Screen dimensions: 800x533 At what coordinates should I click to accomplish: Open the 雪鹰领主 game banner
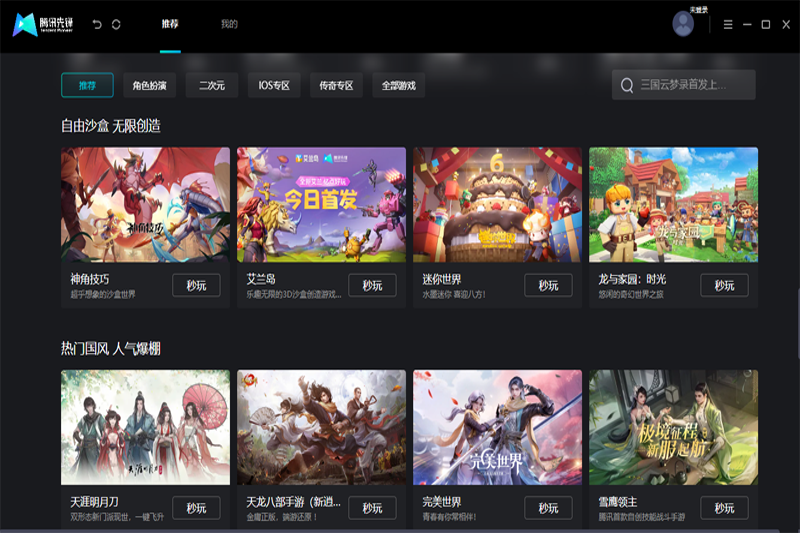coord(673,427)
